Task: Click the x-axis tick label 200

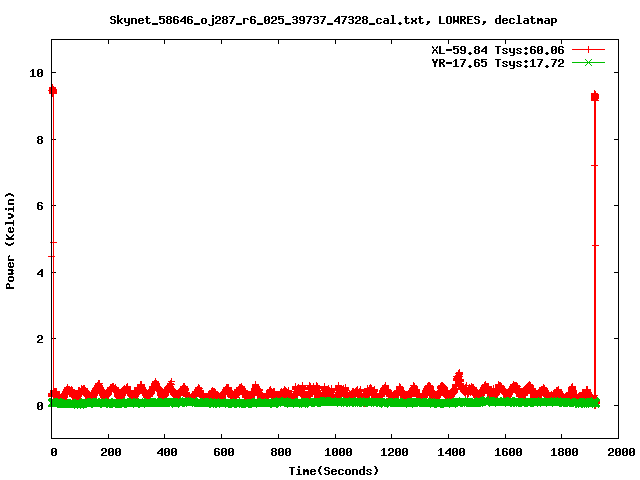Action: [111, 452]
